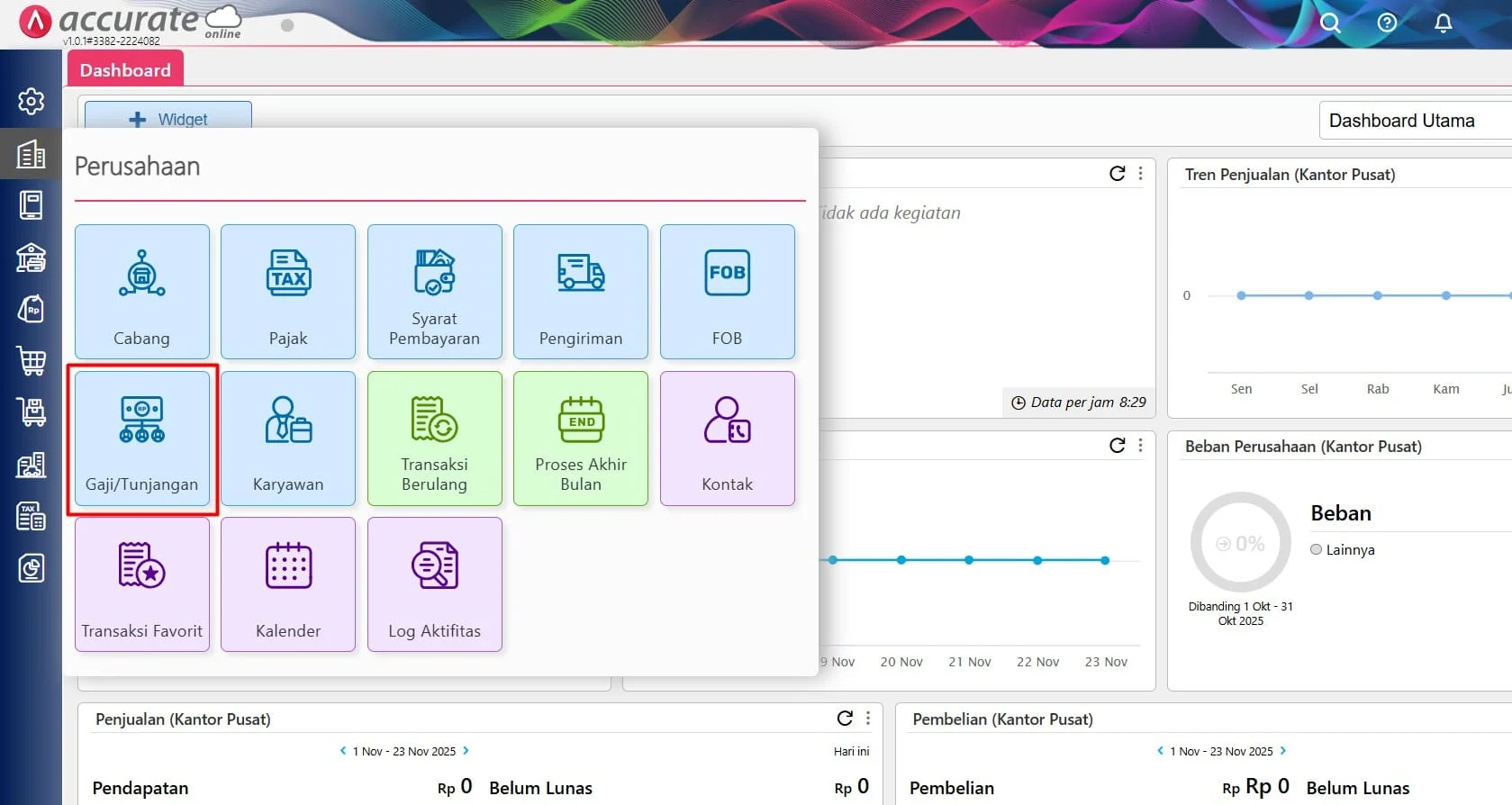Open the Kalender tile
Viewport: 1512px width, 805px height.
tap(288, 584)
